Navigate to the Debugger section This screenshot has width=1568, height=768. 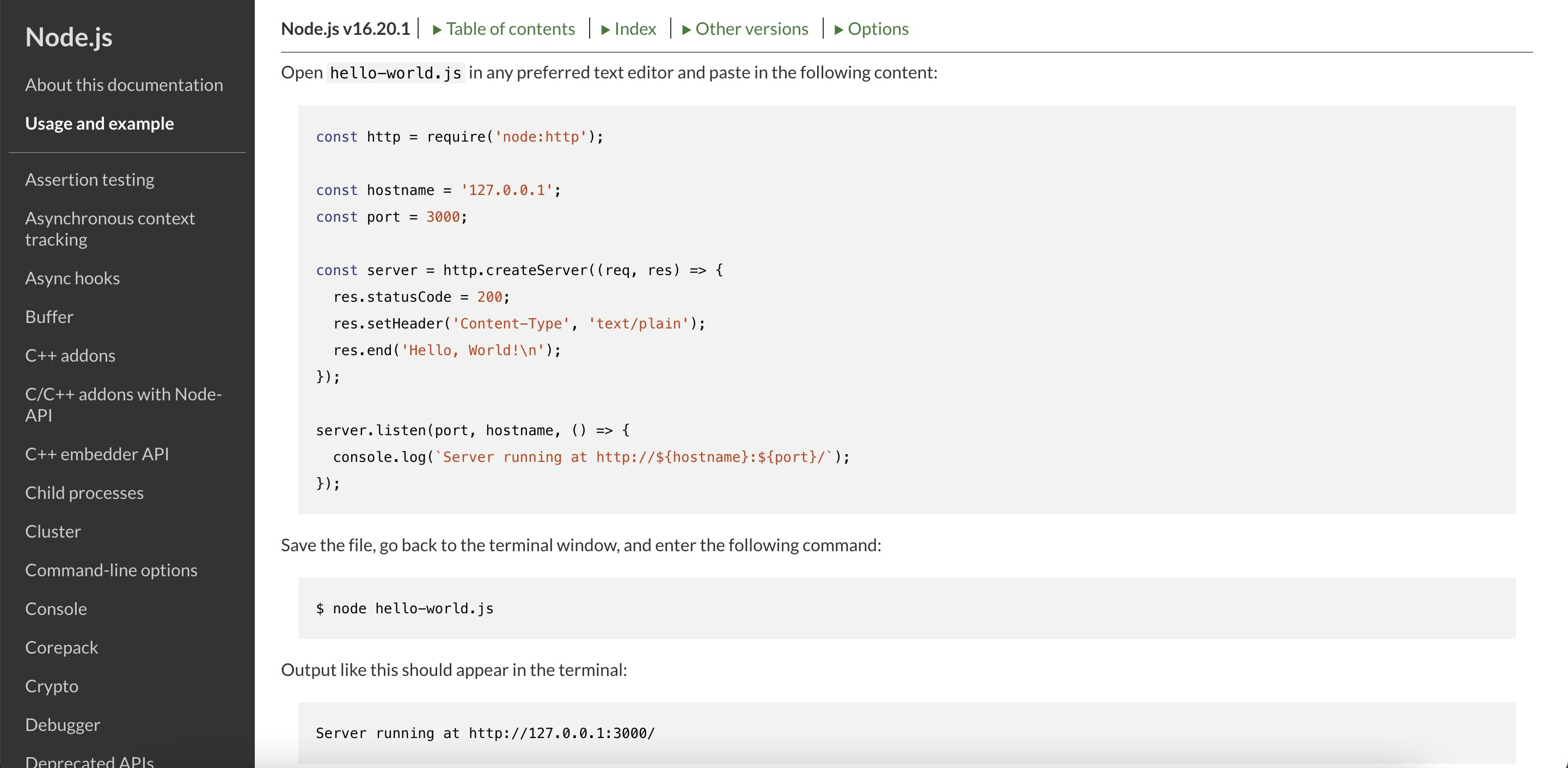62,725
